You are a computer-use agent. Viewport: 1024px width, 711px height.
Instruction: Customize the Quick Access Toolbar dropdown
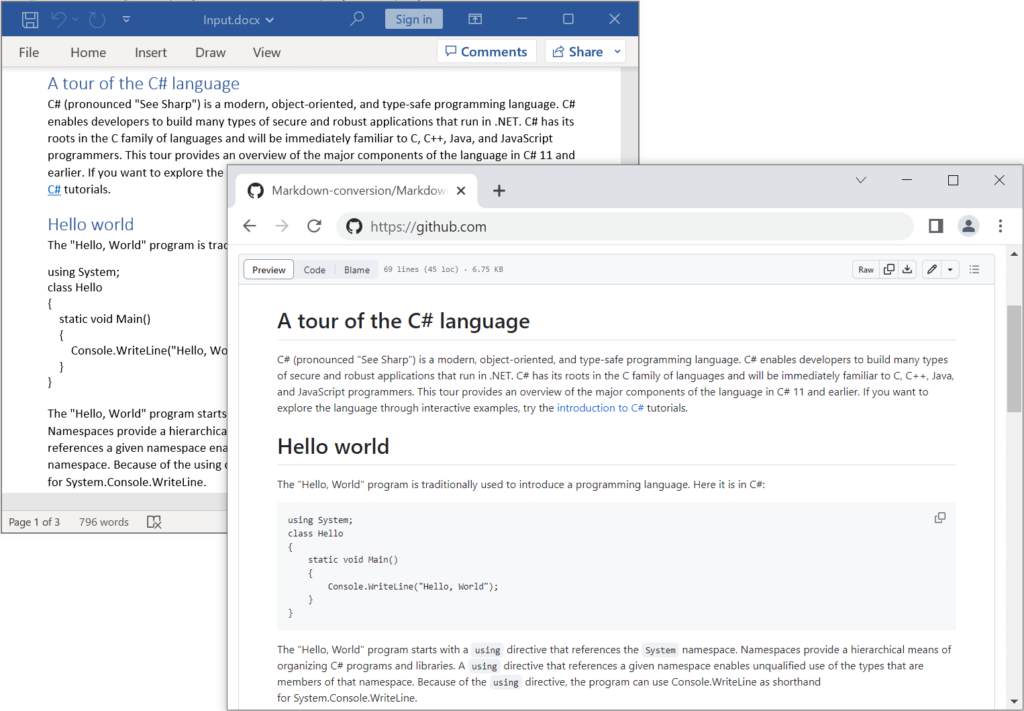tap(126, 18)
